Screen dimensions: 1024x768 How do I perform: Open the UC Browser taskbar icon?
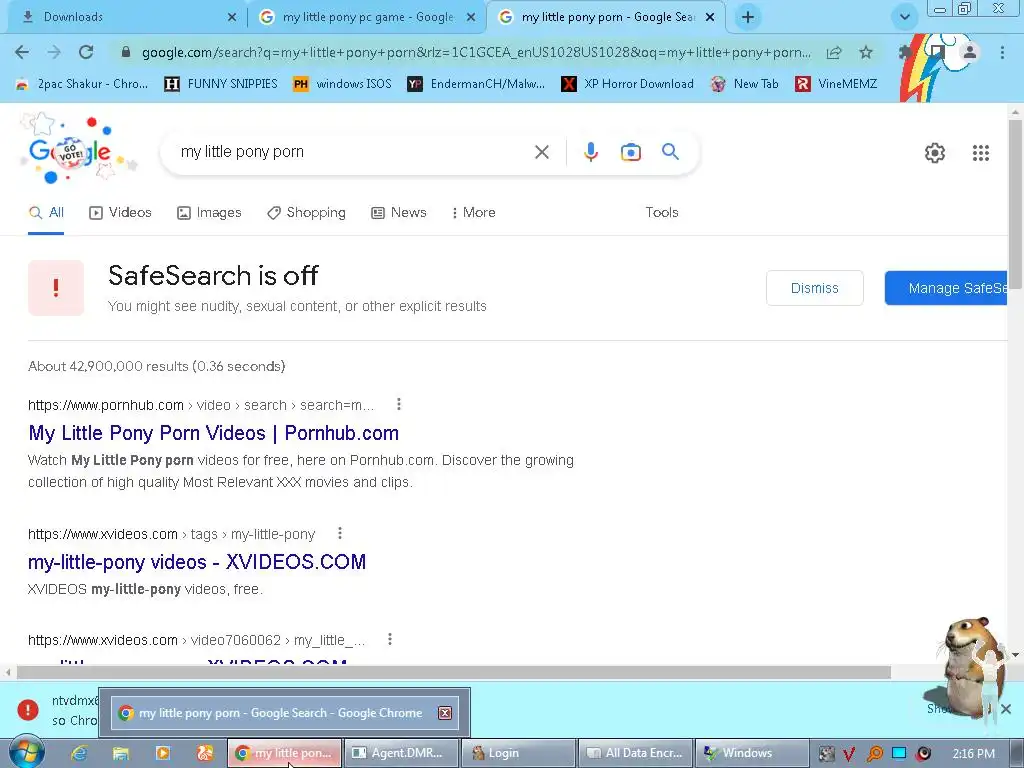tap(204, 753)
